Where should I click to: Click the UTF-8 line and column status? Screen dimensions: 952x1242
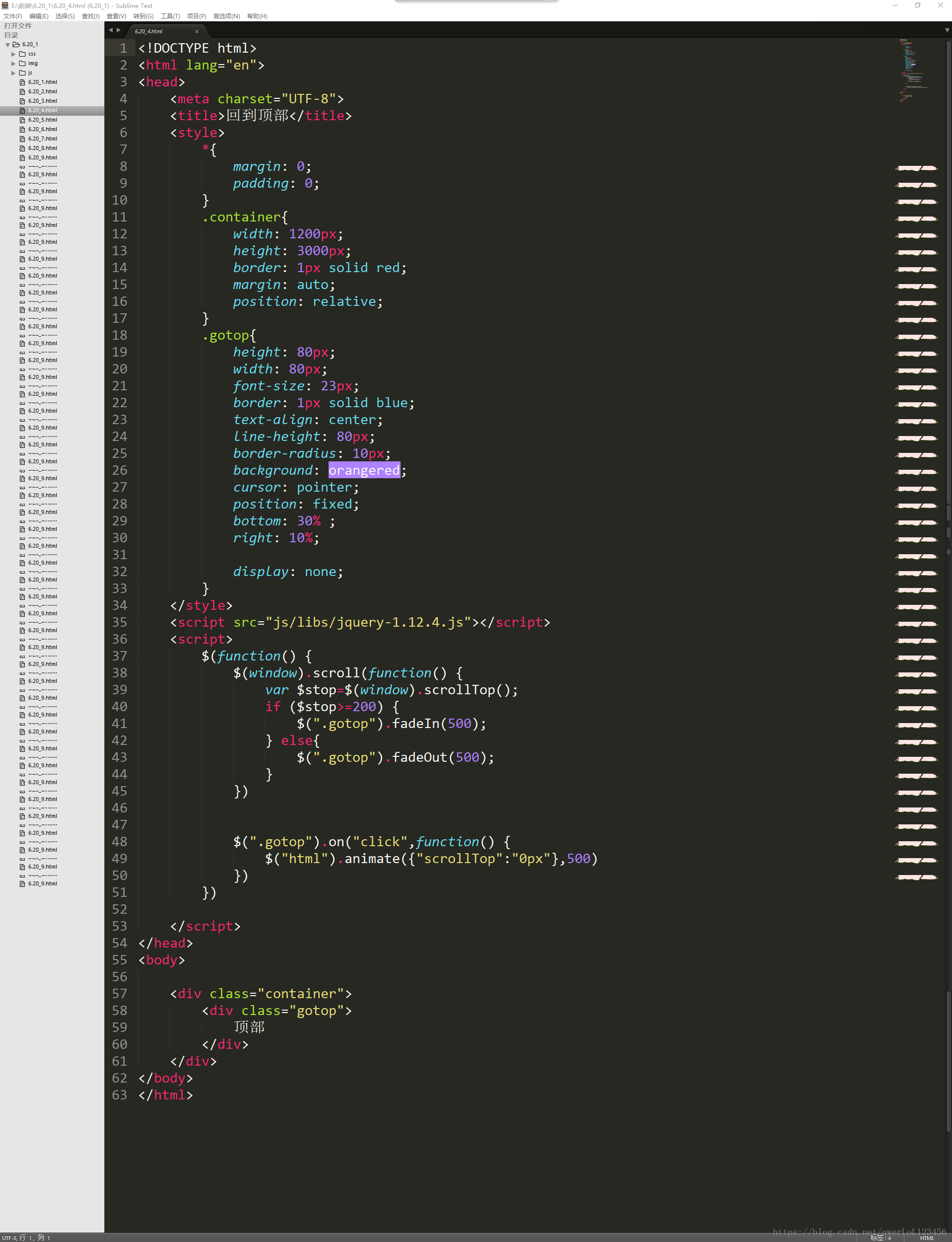click(x=26, y=1238)
